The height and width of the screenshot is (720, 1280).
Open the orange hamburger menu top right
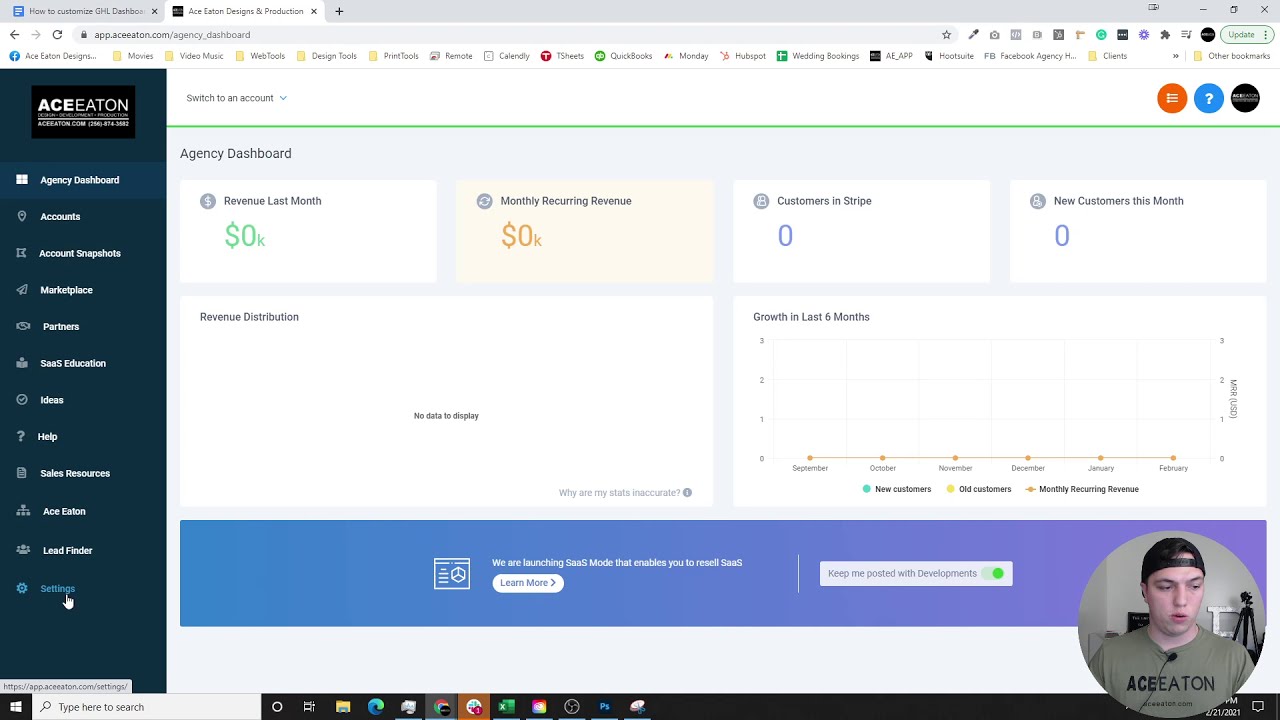(1172, 97)
